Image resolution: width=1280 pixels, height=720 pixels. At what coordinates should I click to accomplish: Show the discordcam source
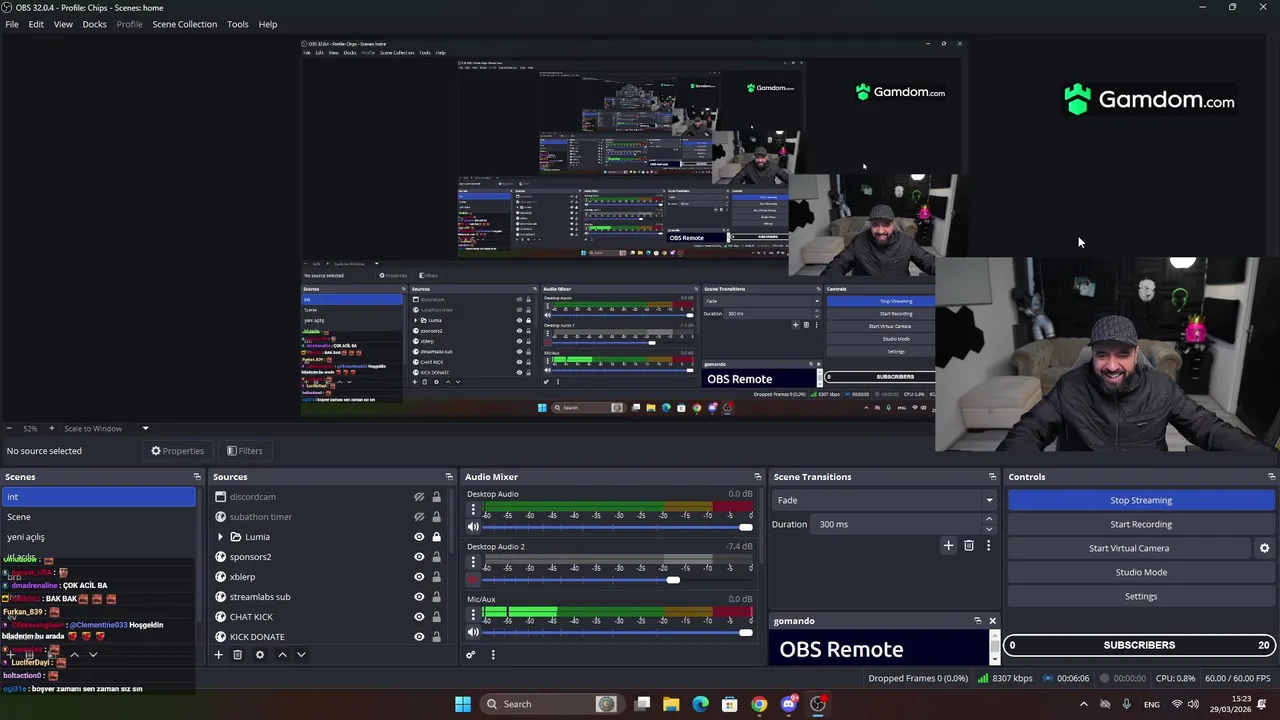(419, 497)
